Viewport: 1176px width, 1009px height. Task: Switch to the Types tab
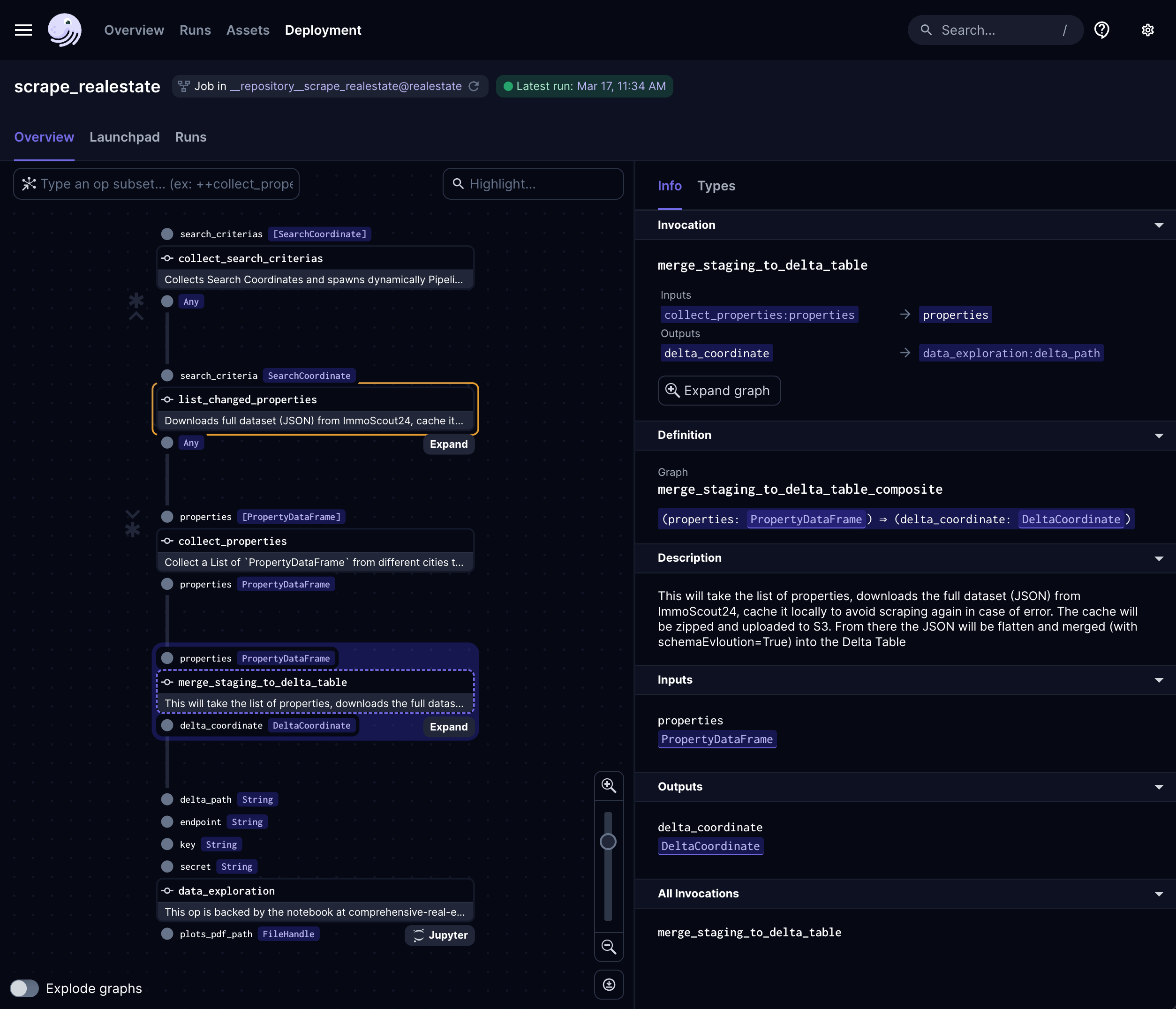click(x=716, y=186)
